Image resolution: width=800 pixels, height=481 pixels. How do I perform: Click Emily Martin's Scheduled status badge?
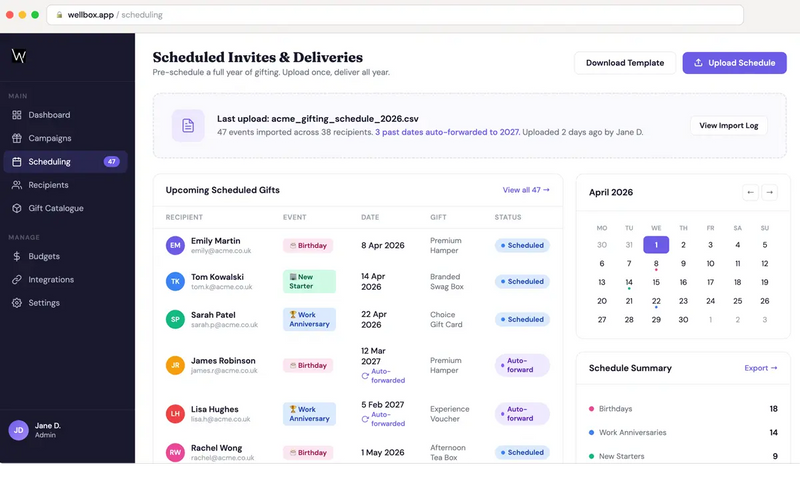point(522,245)
